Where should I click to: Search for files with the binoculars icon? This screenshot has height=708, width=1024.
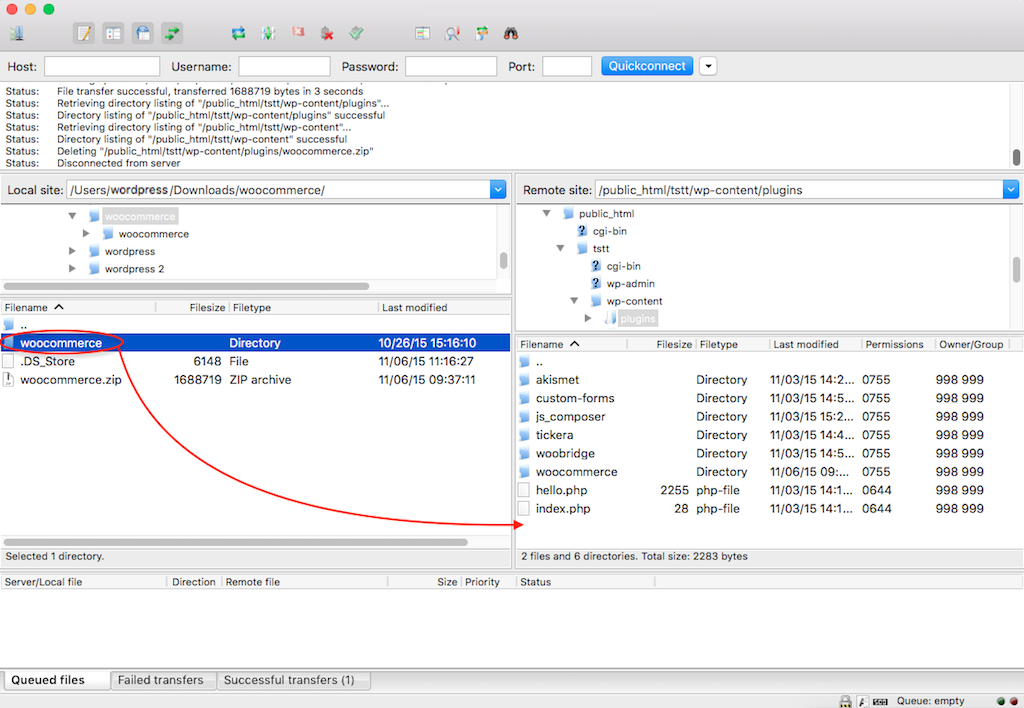point(511,33)
